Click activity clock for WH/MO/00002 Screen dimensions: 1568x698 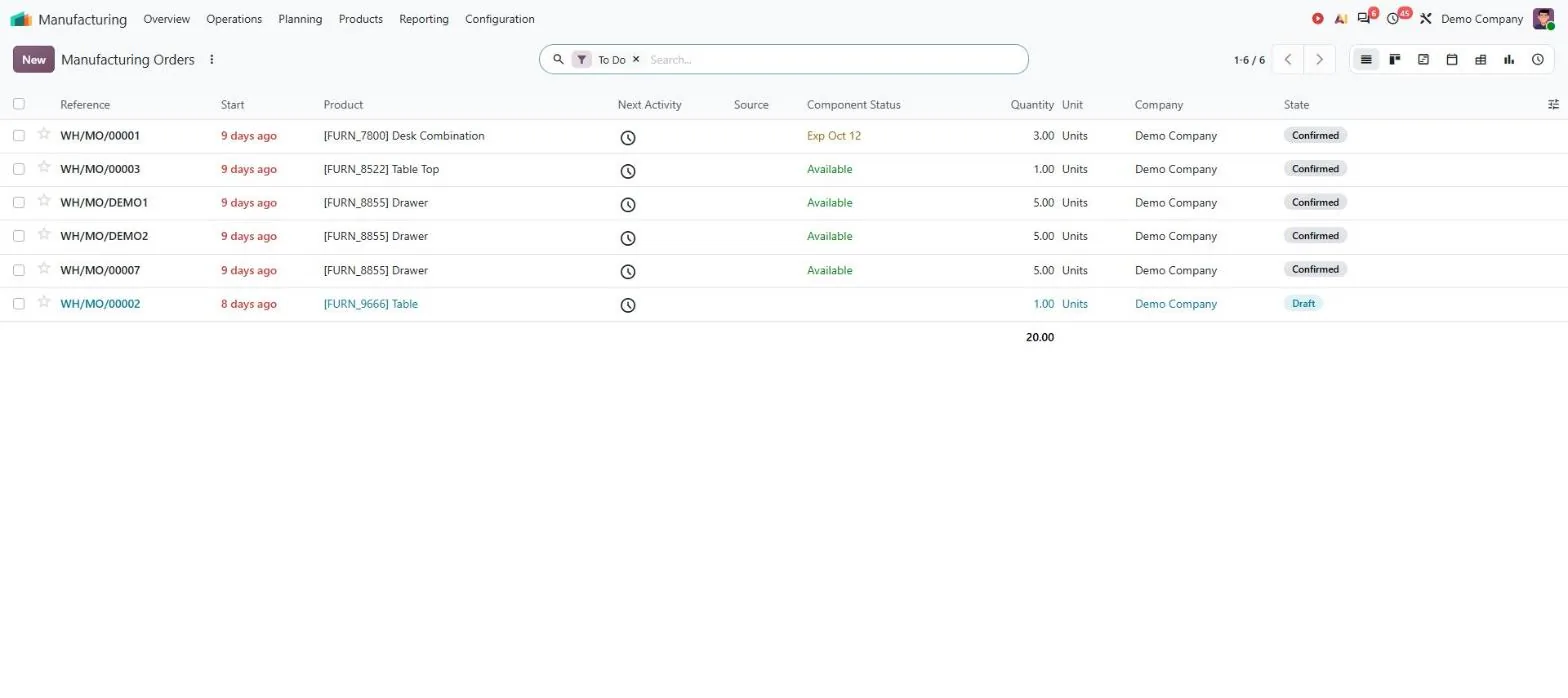[628, 305]
